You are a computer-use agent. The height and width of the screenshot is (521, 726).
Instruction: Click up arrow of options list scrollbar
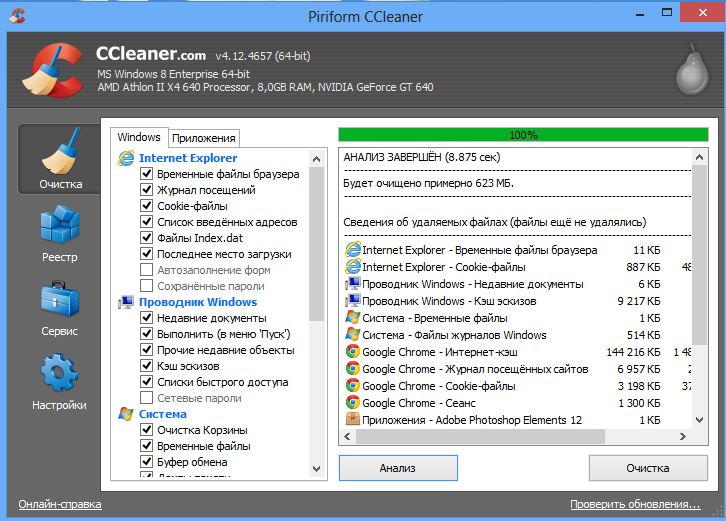pos(317,159)
